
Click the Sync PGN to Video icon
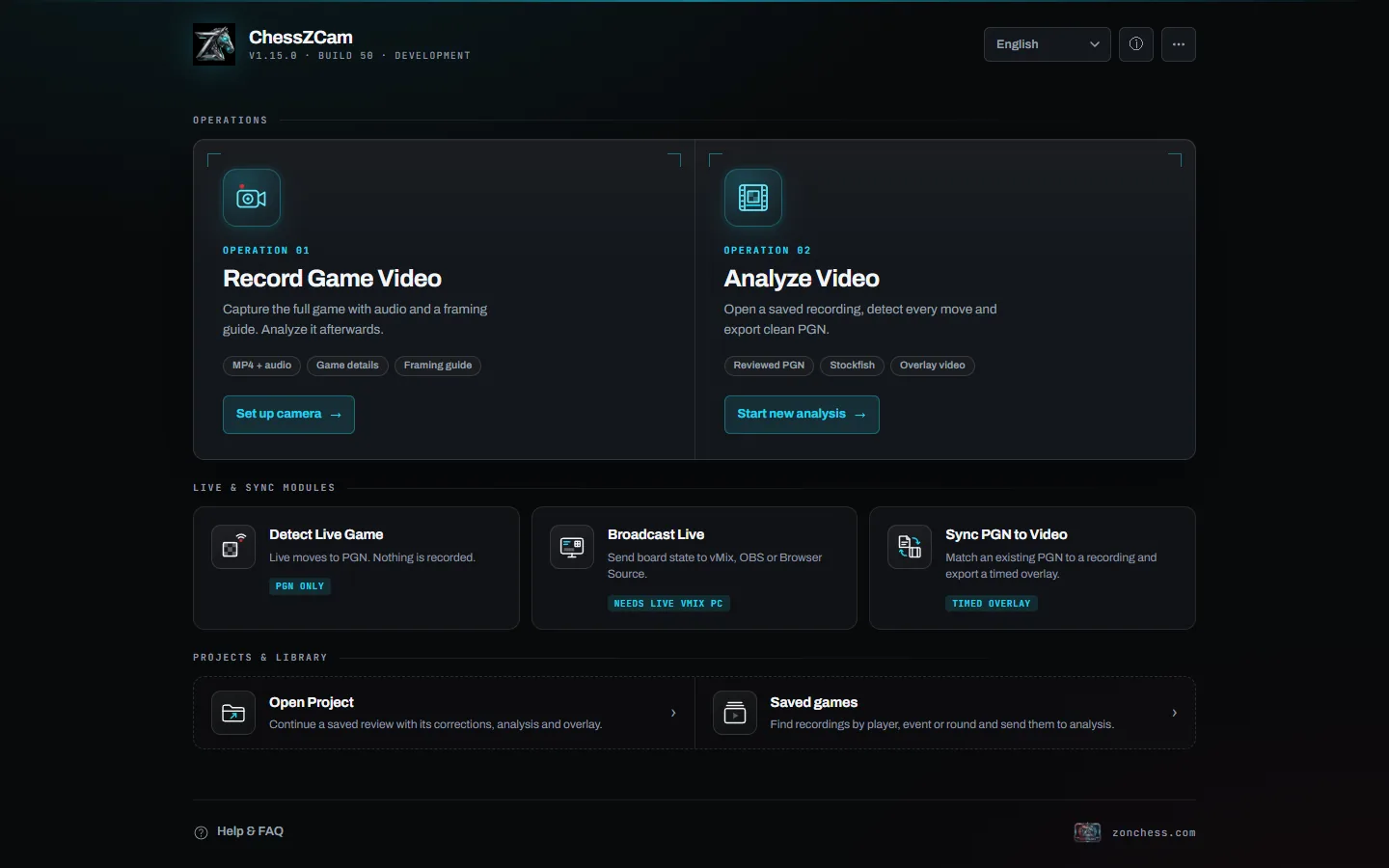coord(910,547)
